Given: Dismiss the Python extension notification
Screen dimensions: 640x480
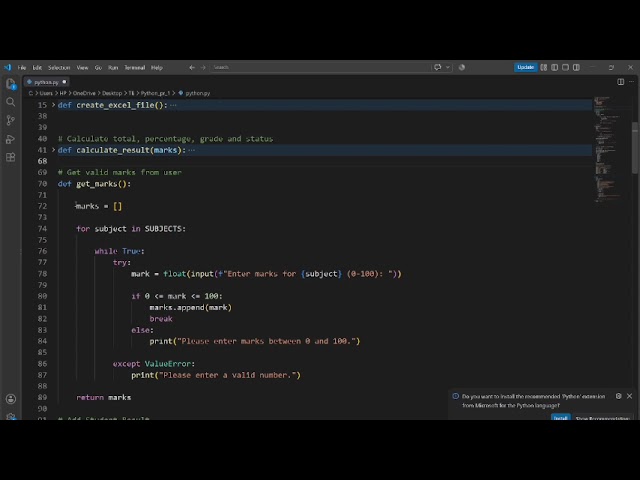Looking at the screenshot, I should point(629,396).
